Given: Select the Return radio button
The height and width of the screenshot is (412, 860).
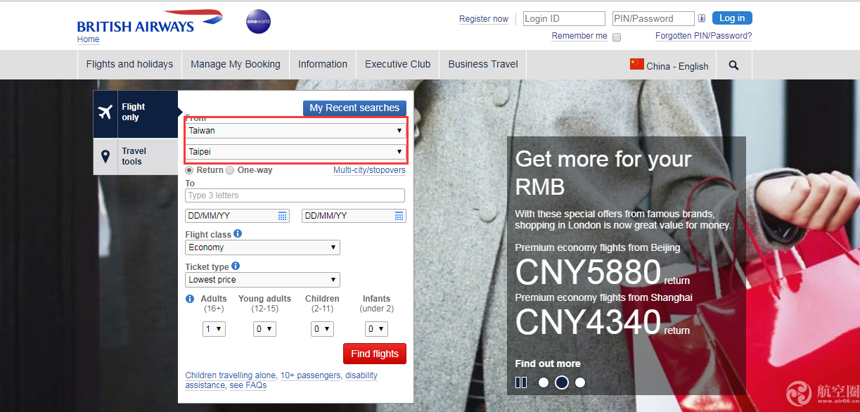Looking at the screenshot, I should (x=189, y=170).
